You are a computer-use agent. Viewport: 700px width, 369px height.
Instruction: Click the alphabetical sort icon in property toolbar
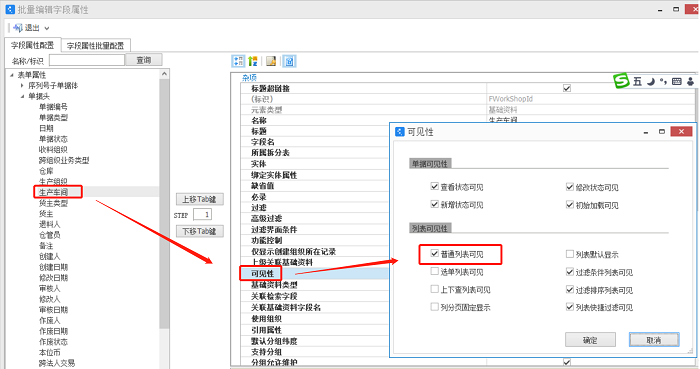[253, 61]
